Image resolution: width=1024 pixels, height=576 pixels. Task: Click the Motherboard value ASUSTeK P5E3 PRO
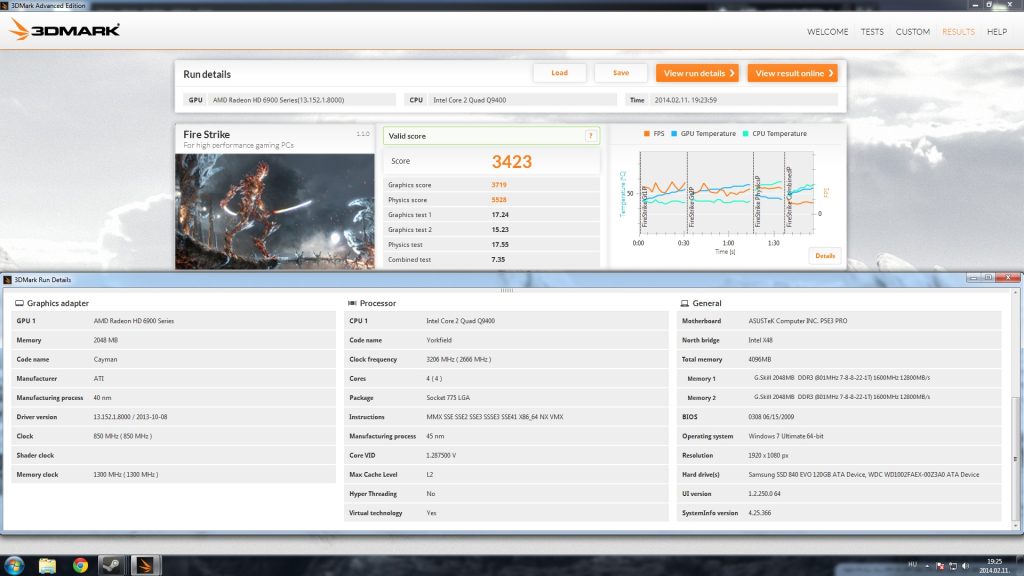point(798,321)
